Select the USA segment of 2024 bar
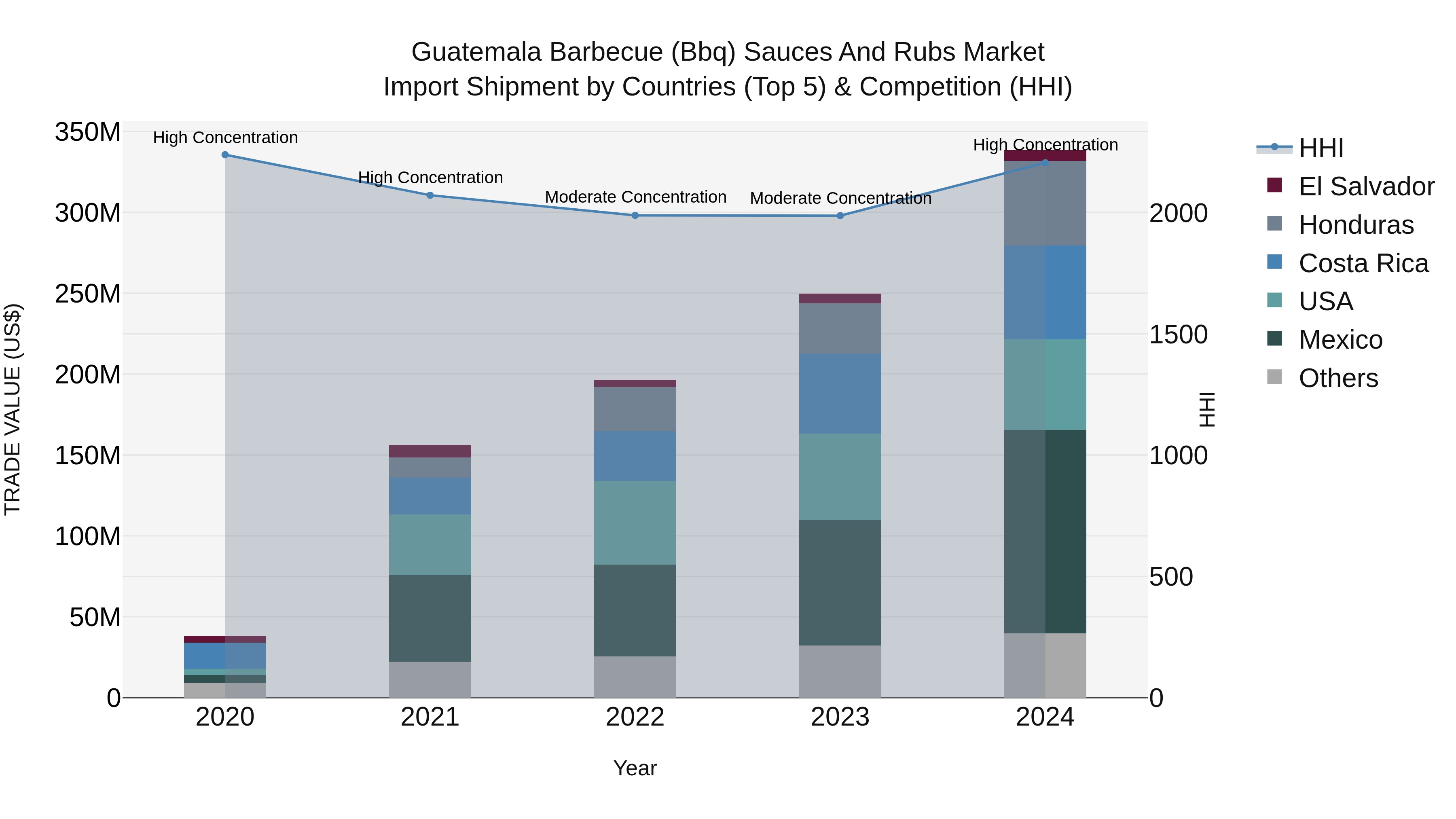 (1045, 384)
